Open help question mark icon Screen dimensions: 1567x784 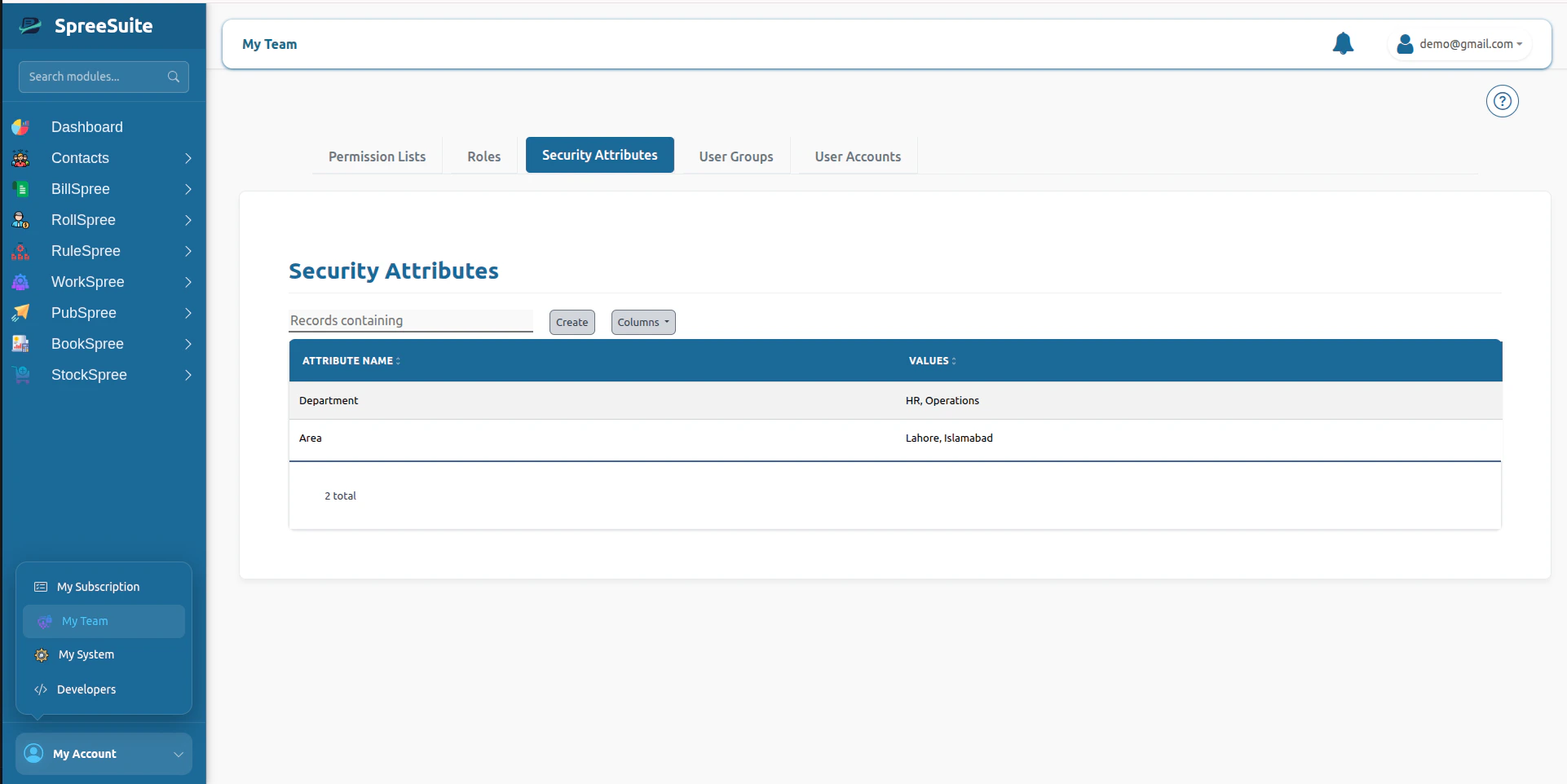tap(1502, 101)
